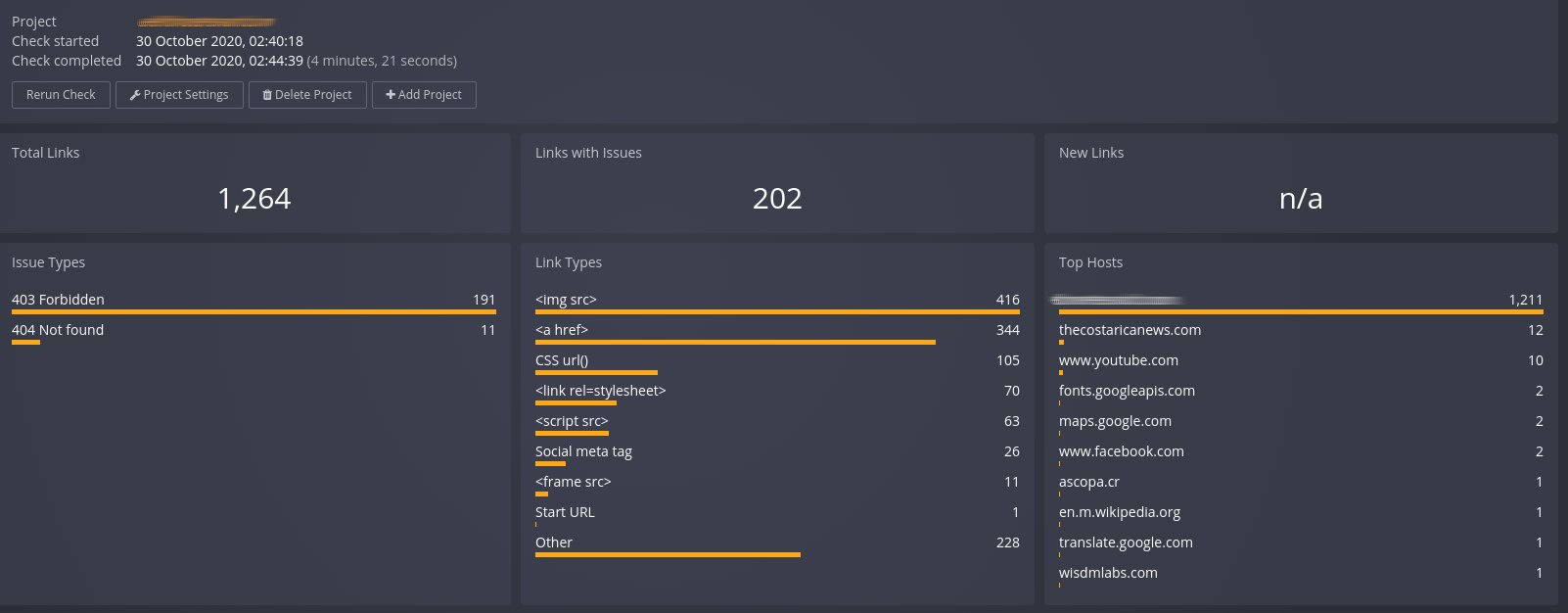The width and height of the screenshot is (1568, 613).
Task: Click the wisdmlabs.com host entry
Action: click(1108, 573)
